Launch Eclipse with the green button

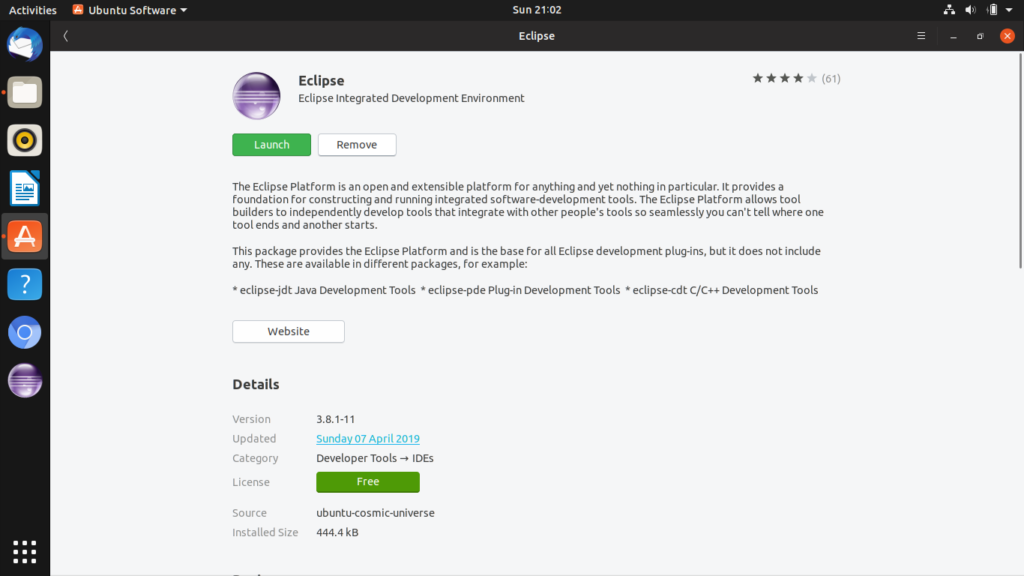pyautogui.click(x=272, y=145)
